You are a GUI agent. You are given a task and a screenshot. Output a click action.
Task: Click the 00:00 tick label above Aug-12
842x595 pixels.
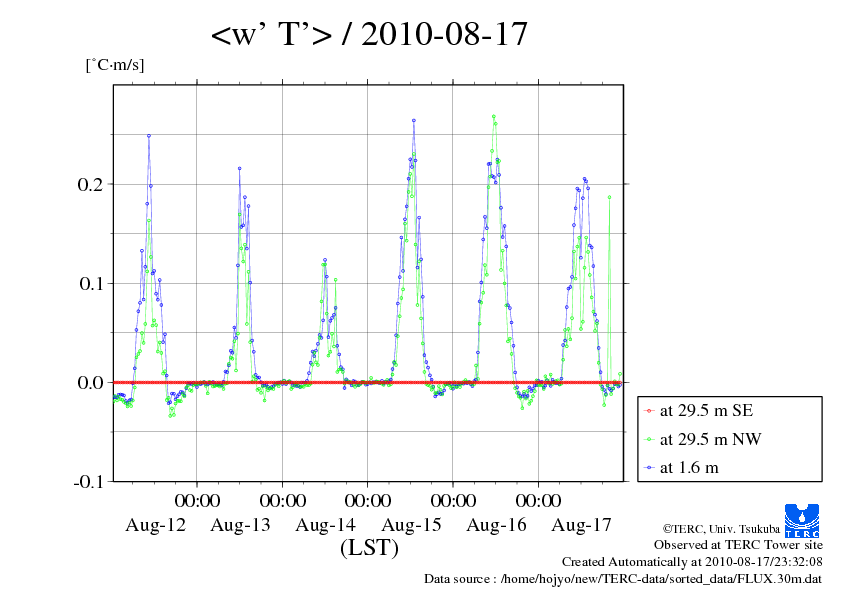click(x=197, y=500)
